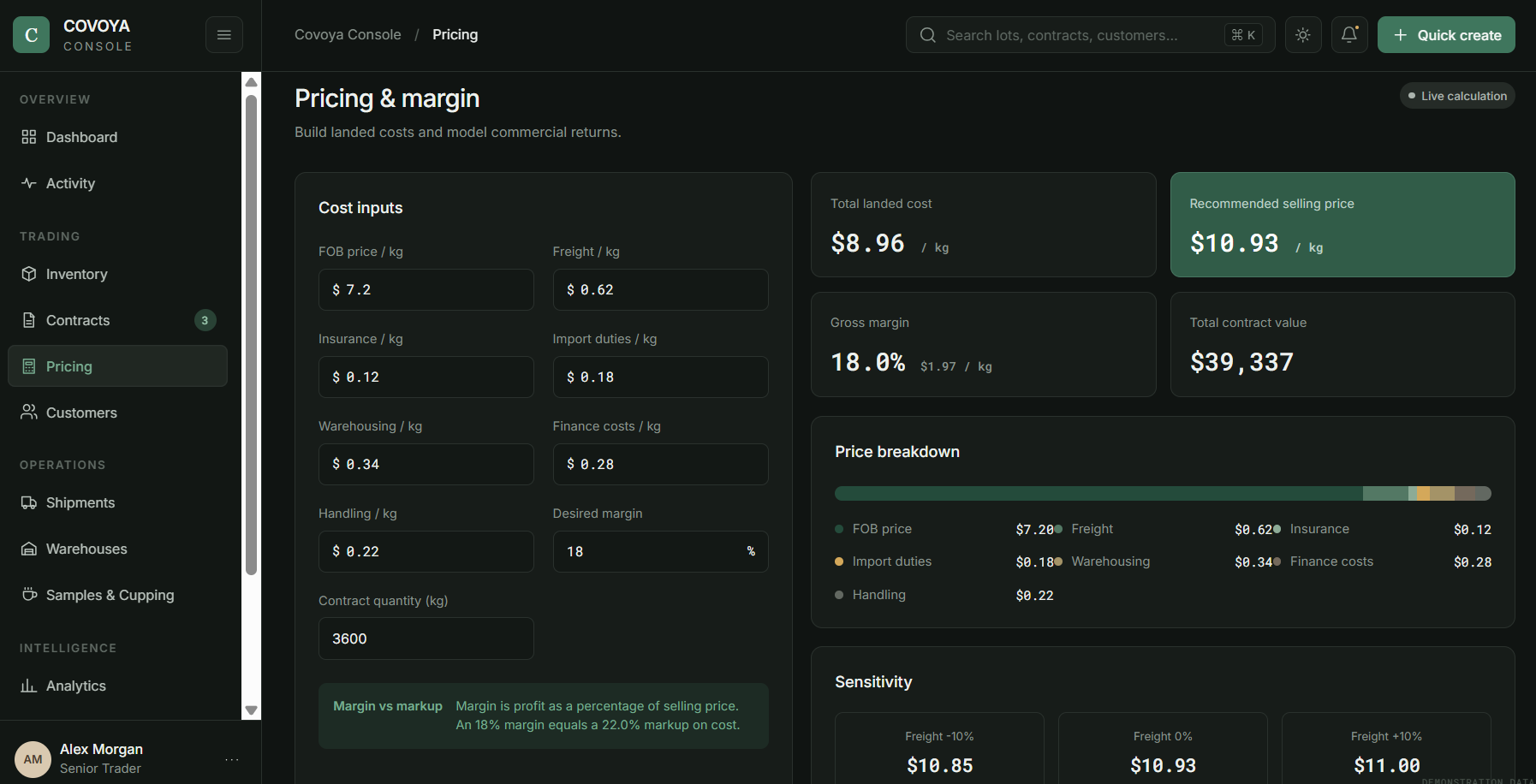This screenshot has height=784, width=1536.
Task: Click the Contracts document icon
Action: coord(29,320)
